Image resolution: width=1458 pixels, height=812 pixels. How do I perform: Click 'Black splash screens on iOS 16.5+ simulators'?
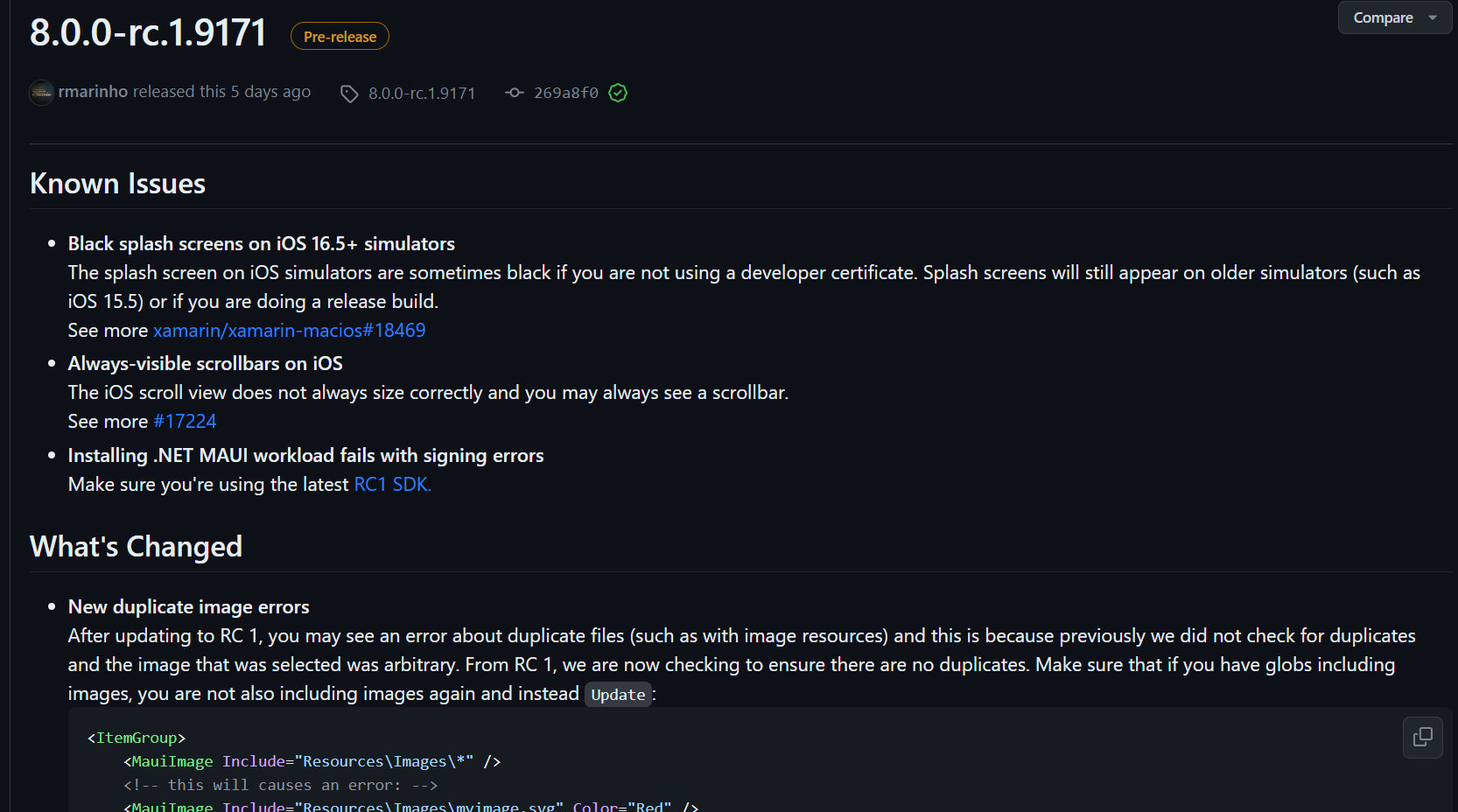click(262, 243)
